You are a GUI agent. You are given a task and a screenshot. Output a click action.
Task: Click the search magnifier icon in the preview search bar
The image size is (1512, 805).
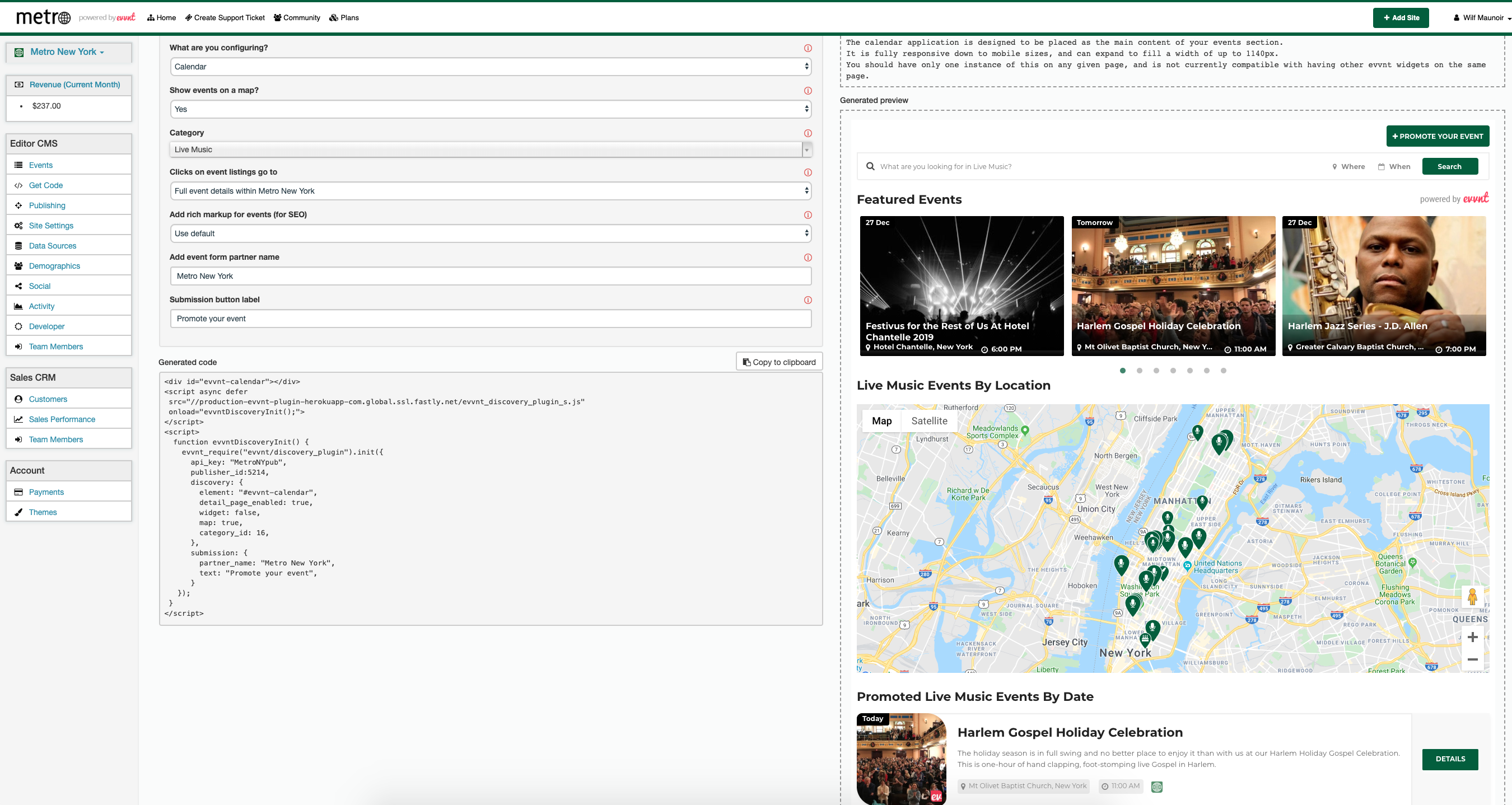pos(870,166)
